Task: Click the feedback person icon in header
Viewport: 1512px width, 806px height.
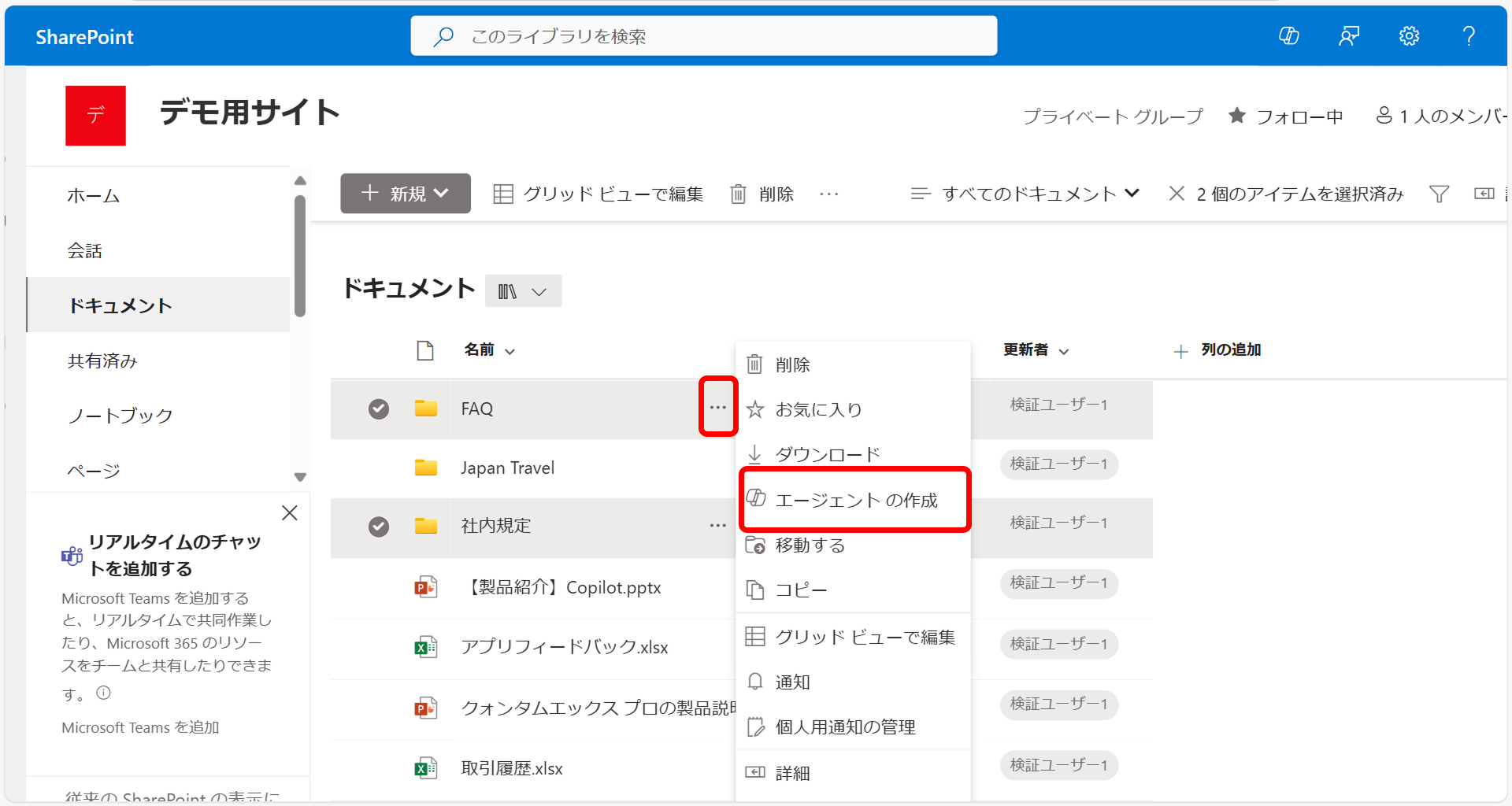Action: (1349, 36)
